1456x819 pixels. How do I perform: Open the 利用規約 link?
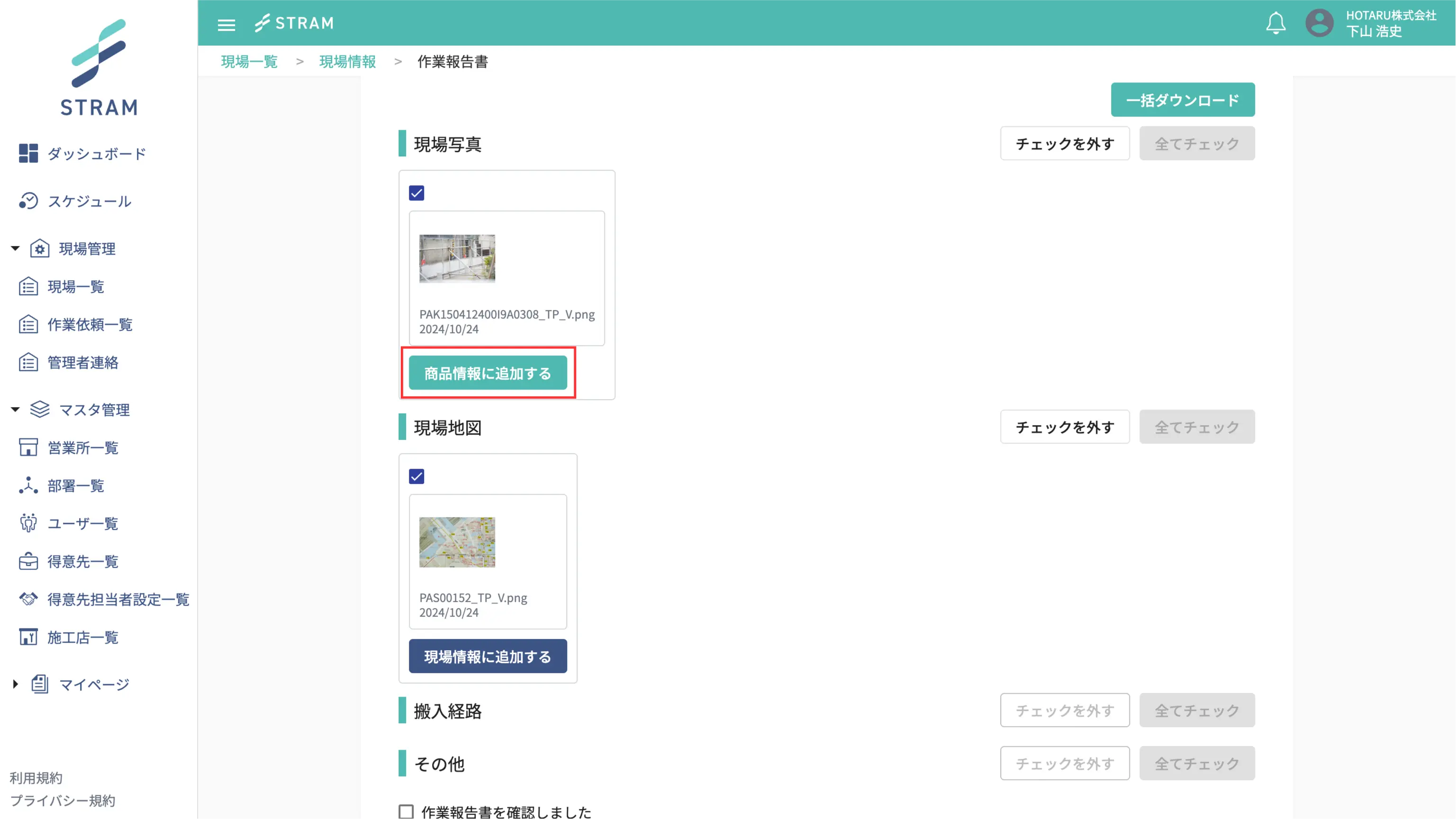point(36,778)
